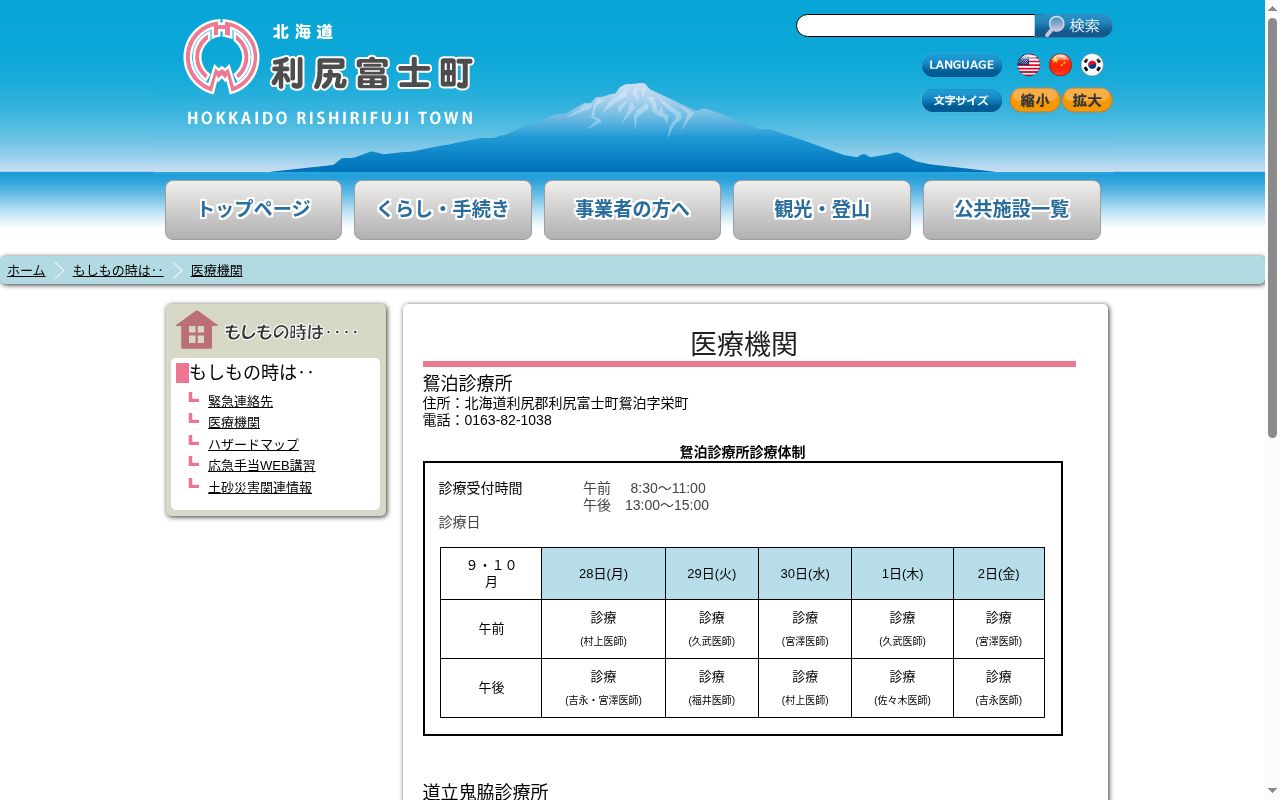1280x800 pixels.
Task: Enlarge text with 拡大 button
Action: [x=1087, y=100]
